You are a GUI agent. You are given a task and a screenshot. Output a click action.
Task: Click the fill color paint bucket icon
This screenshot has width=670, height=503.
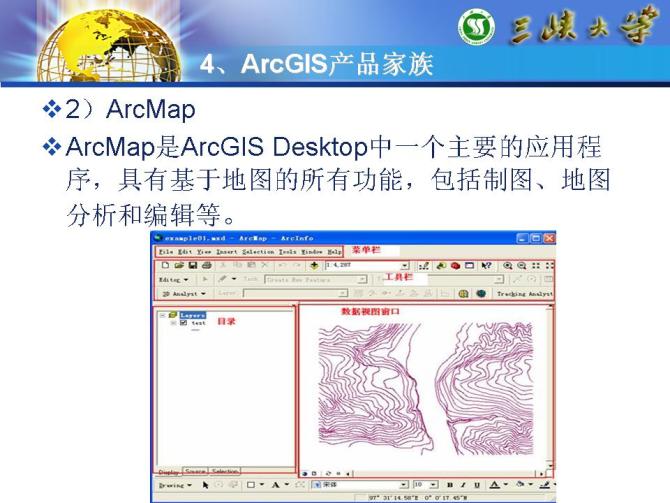520,485
